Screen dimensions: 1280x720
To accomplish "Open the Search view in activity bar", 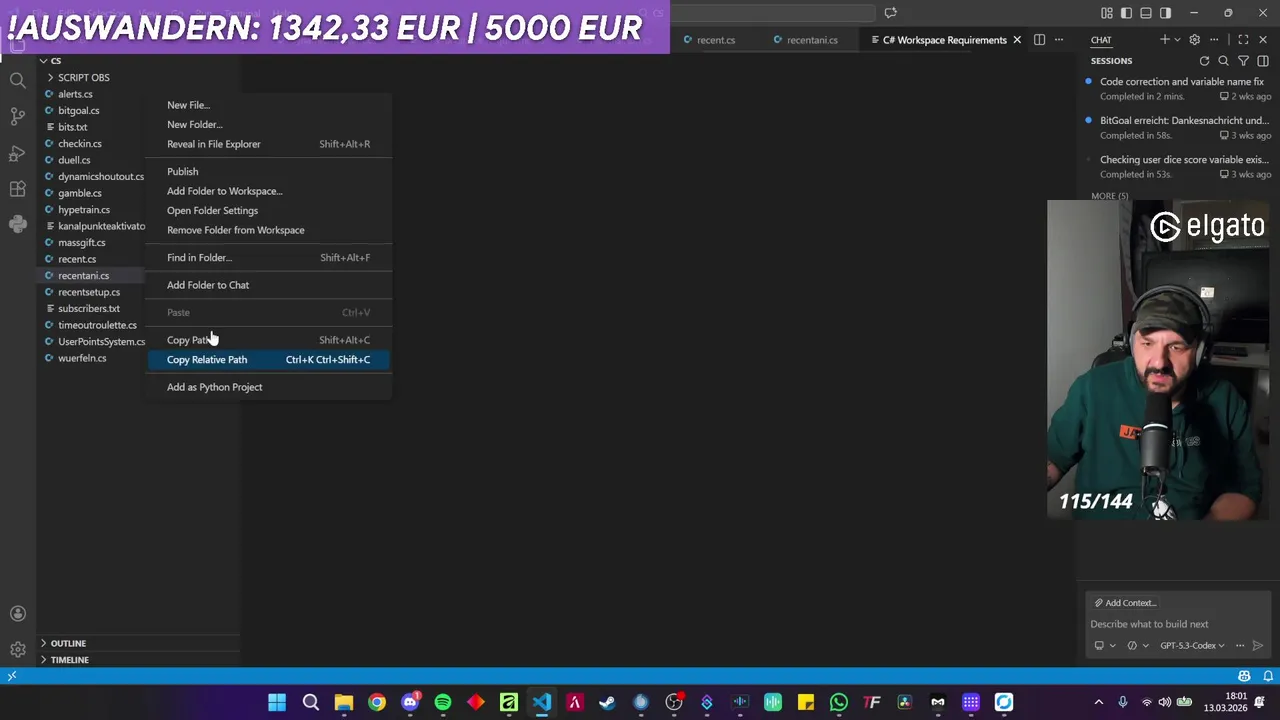I will (x=17, y=80).
